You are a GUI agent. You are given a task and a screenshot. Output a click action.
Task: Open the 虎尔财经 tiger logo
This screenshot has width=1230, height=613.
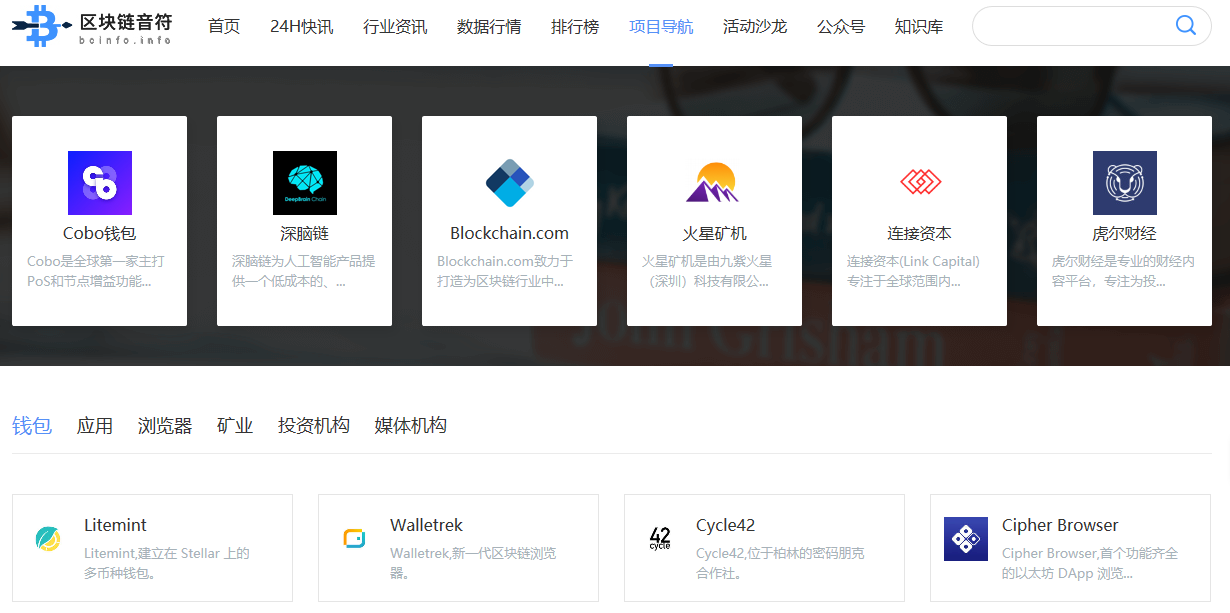click(x=1125, y=183)
